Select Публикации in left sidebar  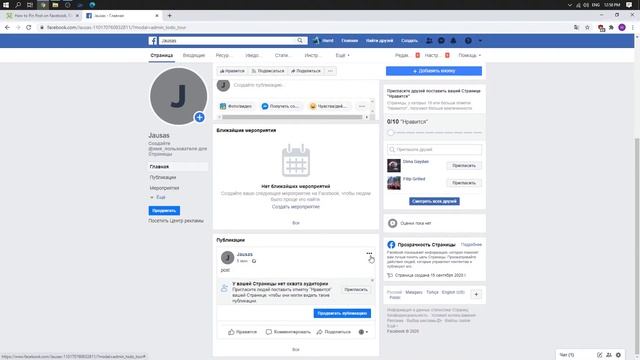pyautogui.click(x=163, y=177)
